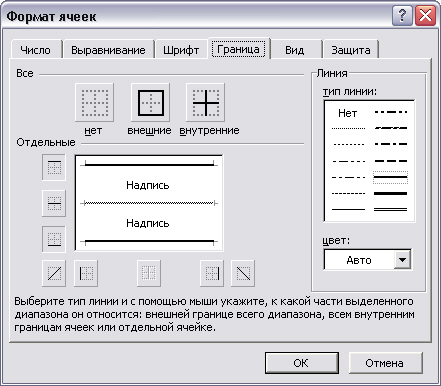The image size is (441, 386).
Task: Select the 'Граница' tab
Action: [x=239, y=49]
